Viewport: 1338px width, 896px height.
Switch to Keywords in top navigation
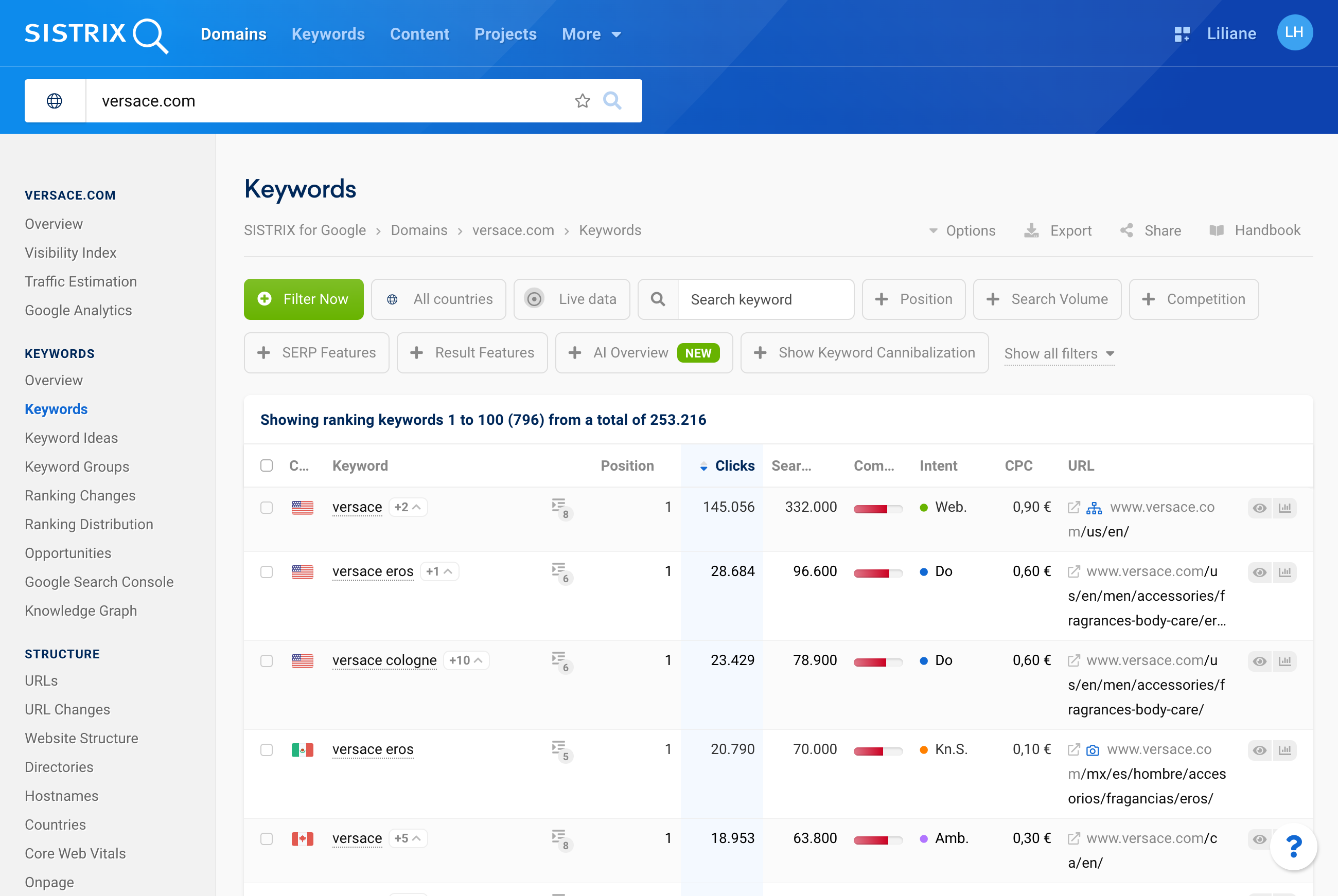[328, 34]
